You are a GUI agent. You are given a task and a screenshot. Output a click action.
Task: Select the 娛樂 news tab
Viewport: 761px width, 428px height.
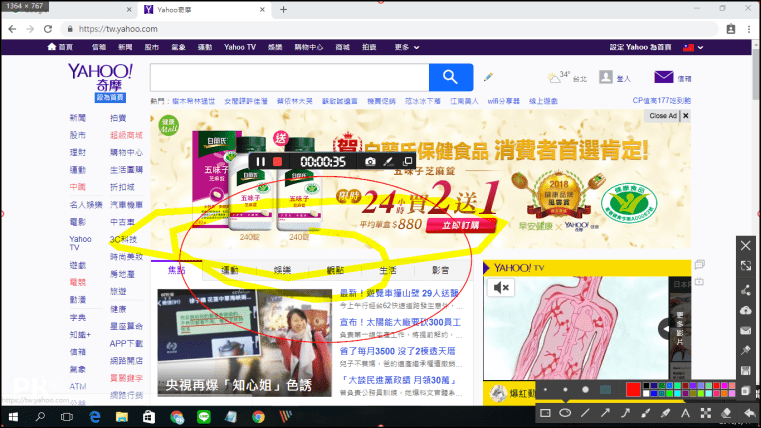click(x=282, y=270)
